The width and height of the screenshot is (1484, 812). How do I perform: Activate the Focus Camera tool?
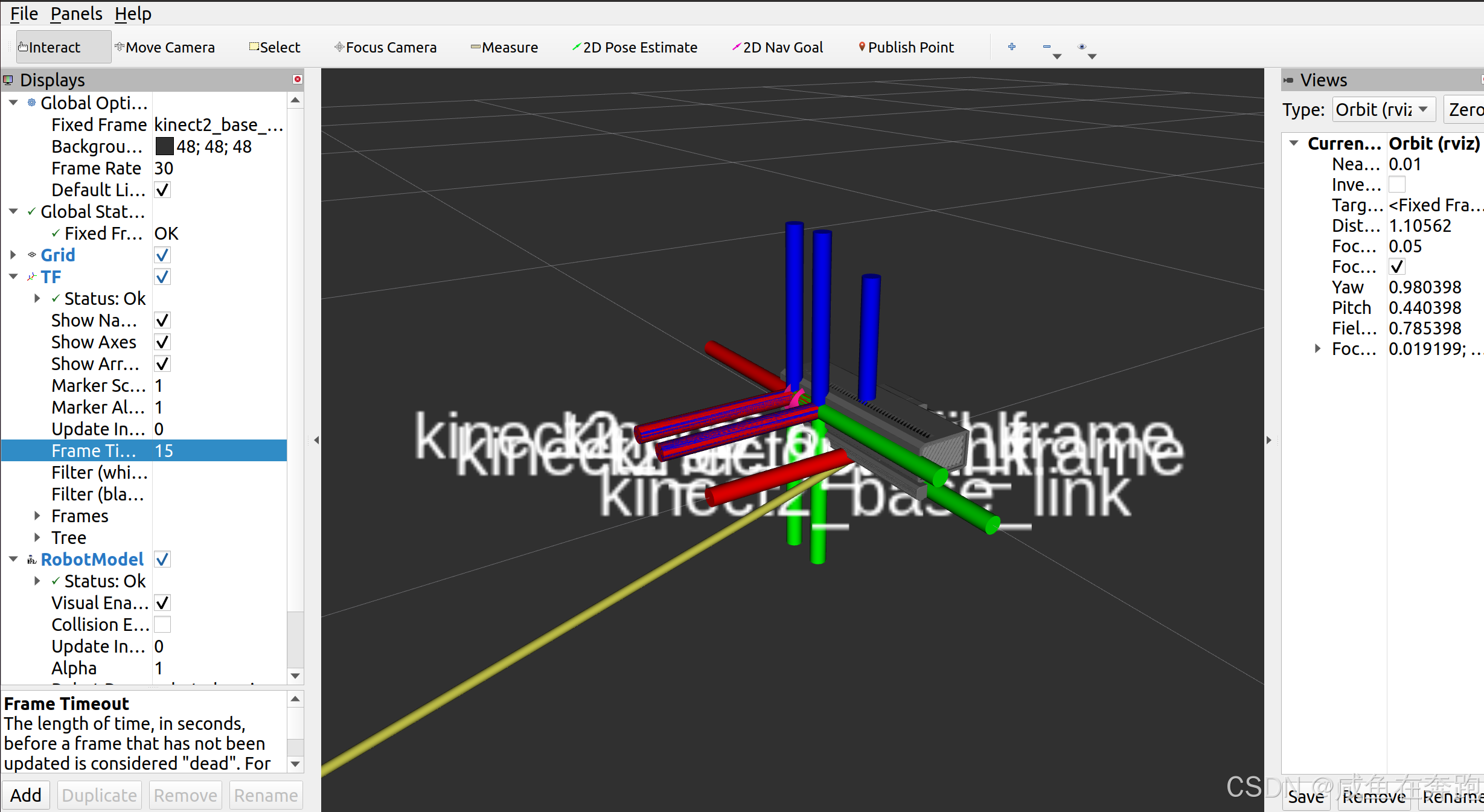385,47
